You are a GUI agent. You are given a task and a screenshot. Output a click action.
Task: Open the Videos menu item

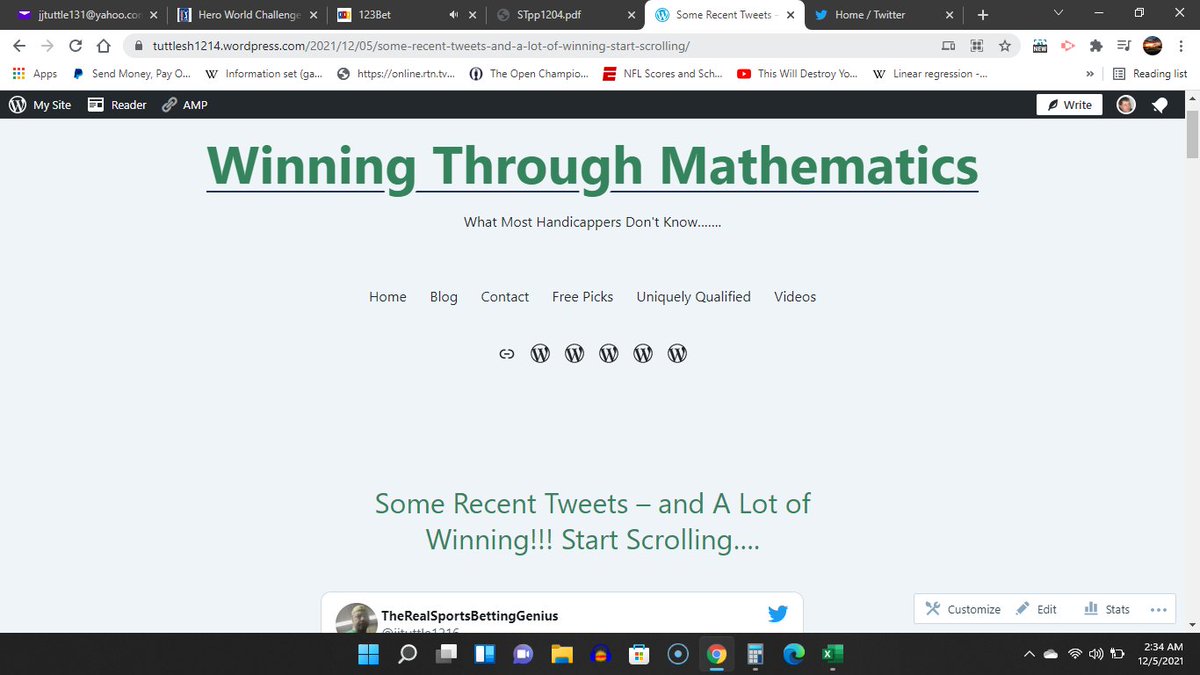[795, 297]
